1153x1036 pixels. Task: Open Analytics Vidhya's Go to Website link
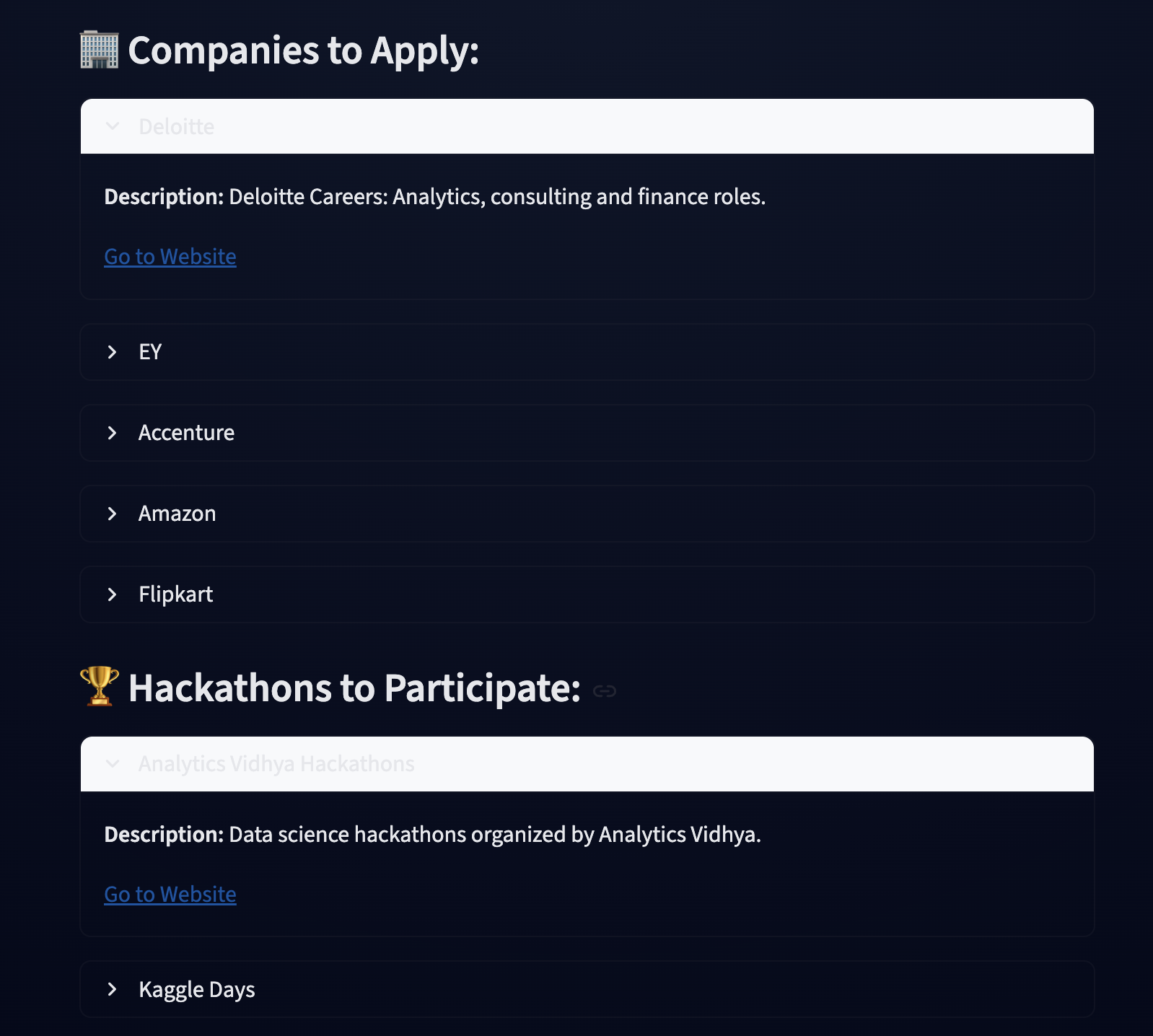tap(170, 895)
